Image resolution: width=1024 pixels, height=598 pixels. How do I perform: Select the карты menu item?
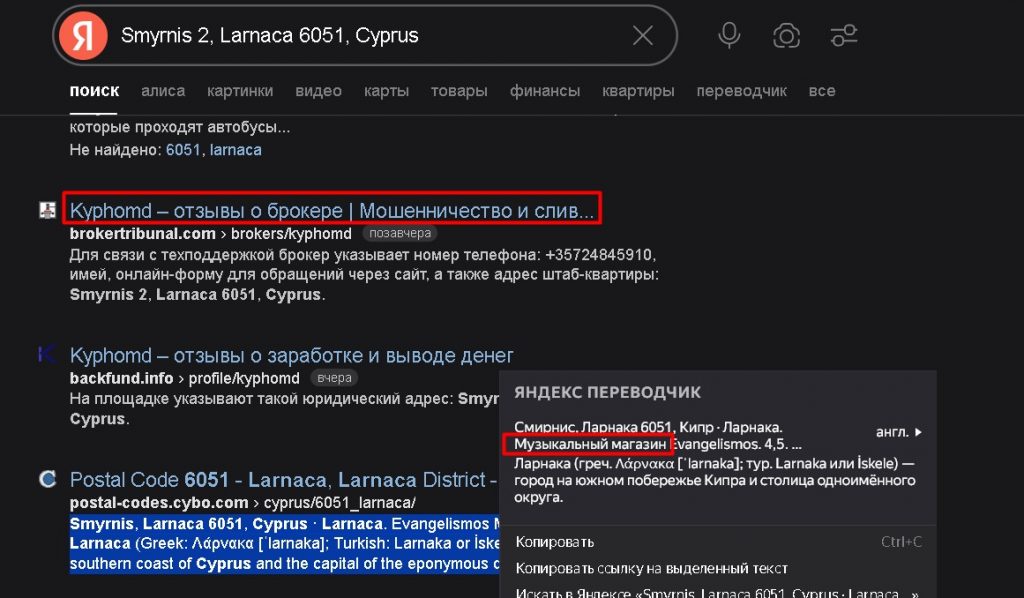pos(386,90)
